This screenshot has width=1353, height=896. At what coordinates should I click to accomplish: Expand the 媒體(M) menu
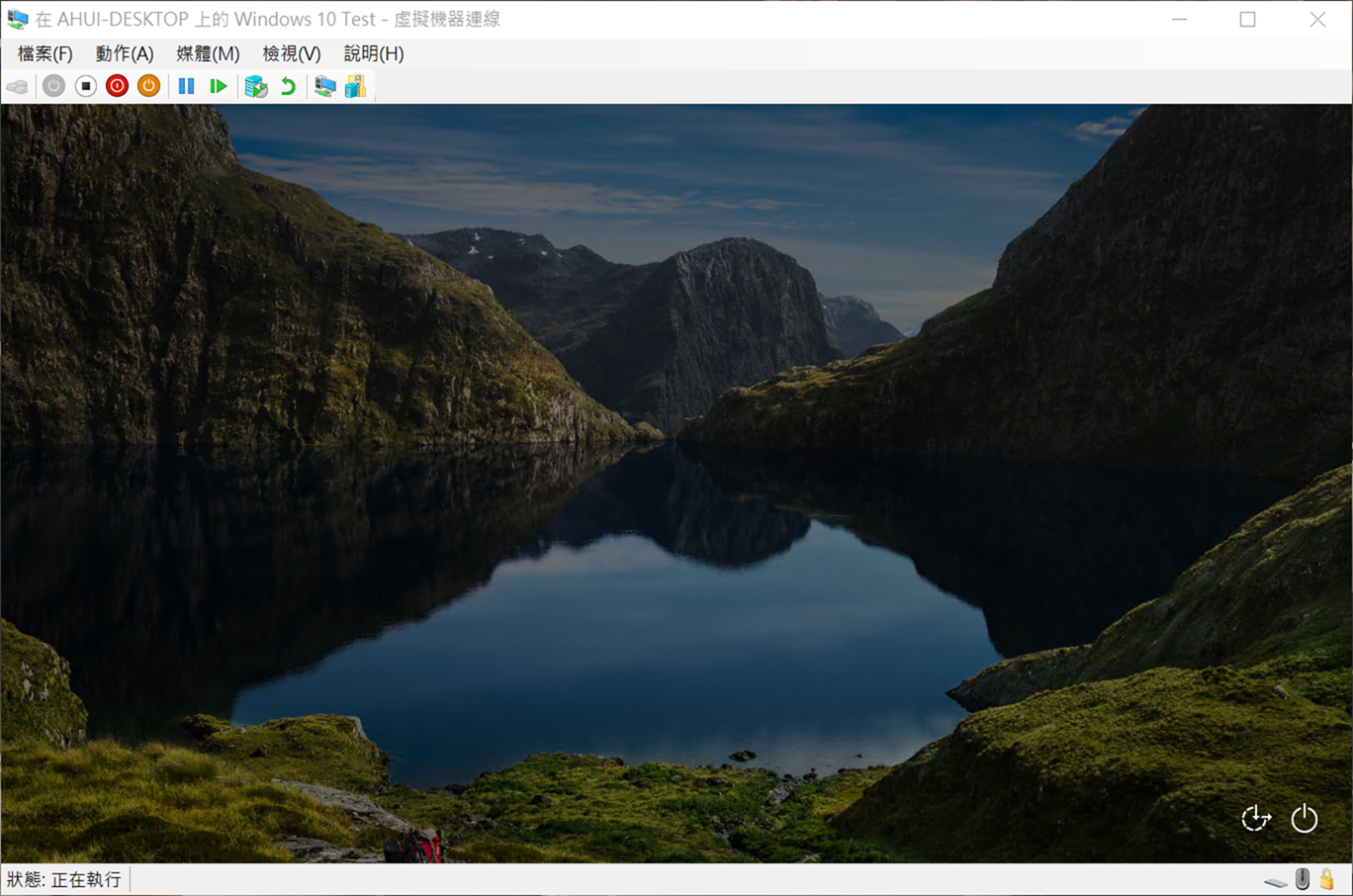(208, 53)
